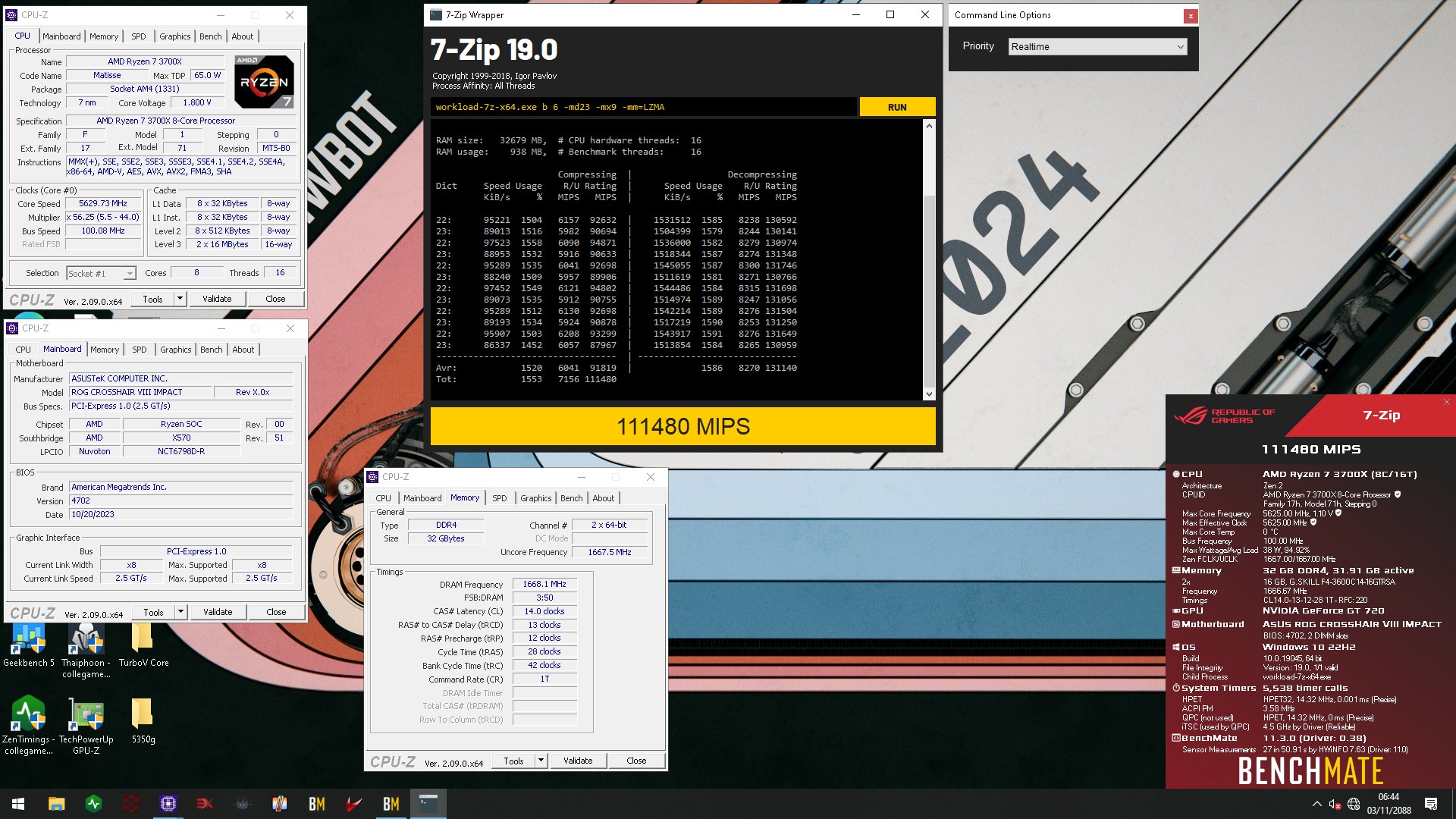Screen dimensions: 1456x819
Task: Open Tools dropdown arrow in CPU-Z Memory window
Action: [x=541, y=761]
